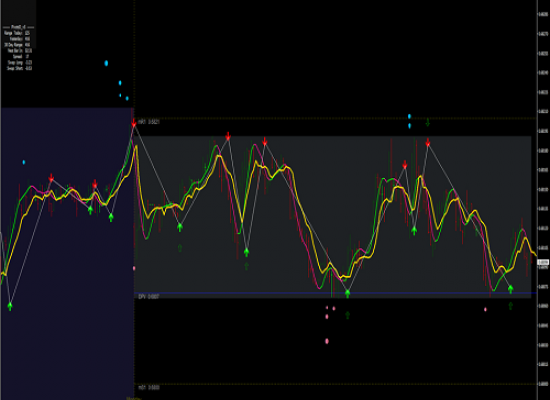Click the mS1 support level label
The height and width of the screenshot is (400, 550).
pyautogui.click(x=149, y=387)
